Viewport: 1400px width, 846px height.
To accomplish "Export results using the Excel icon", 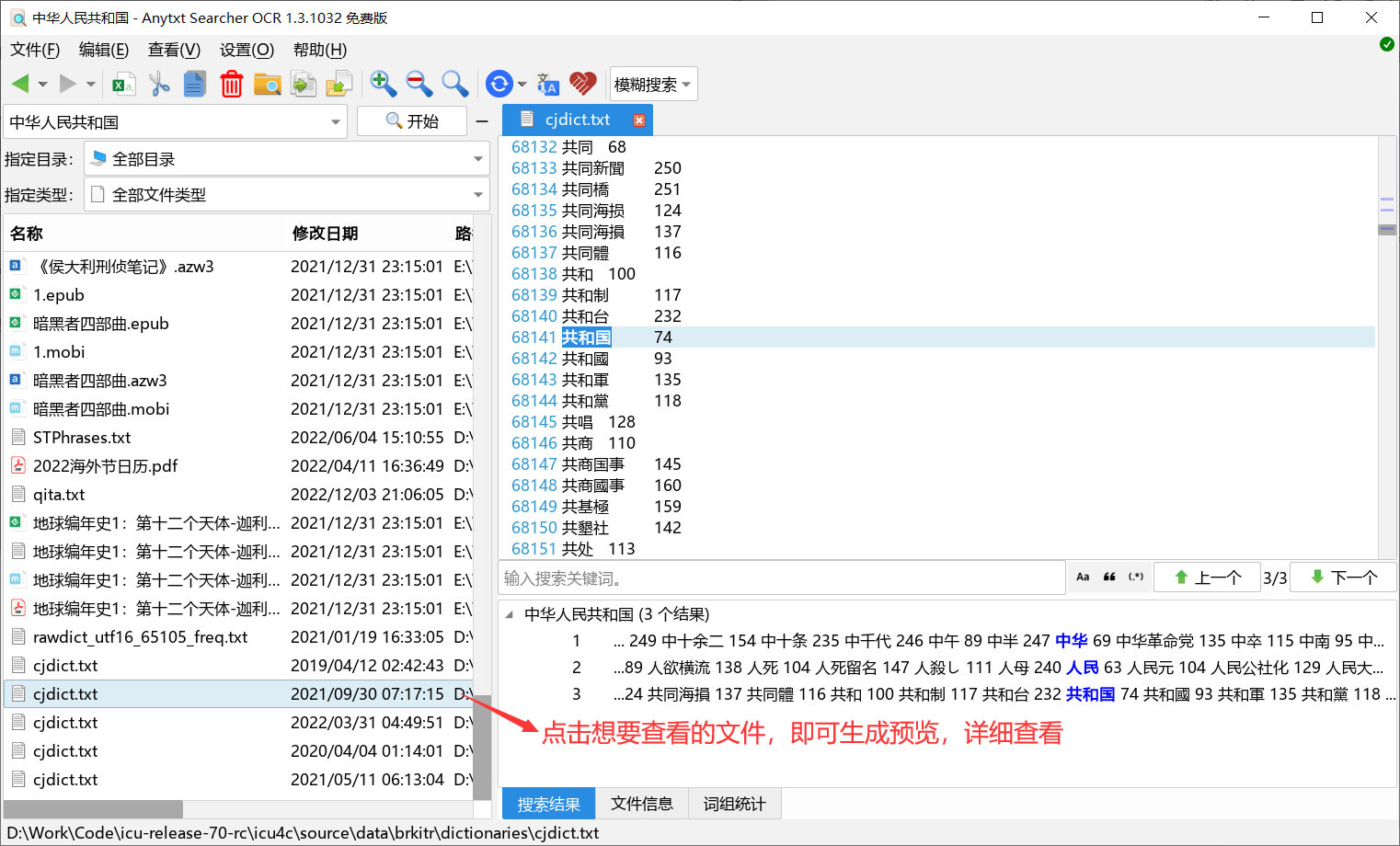I will coord(123,84).
